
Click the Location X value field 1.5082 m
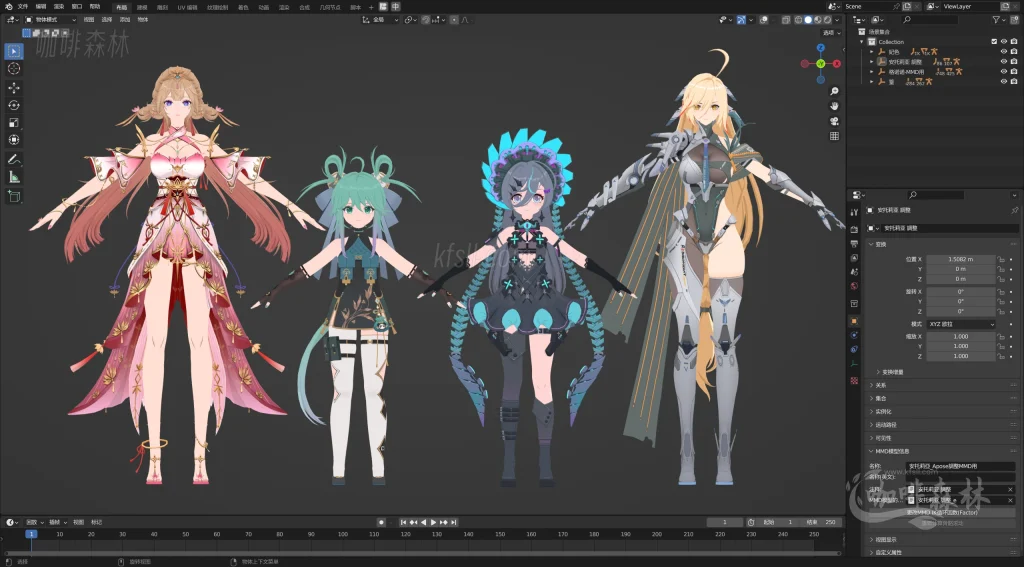(x=961, y=259)
